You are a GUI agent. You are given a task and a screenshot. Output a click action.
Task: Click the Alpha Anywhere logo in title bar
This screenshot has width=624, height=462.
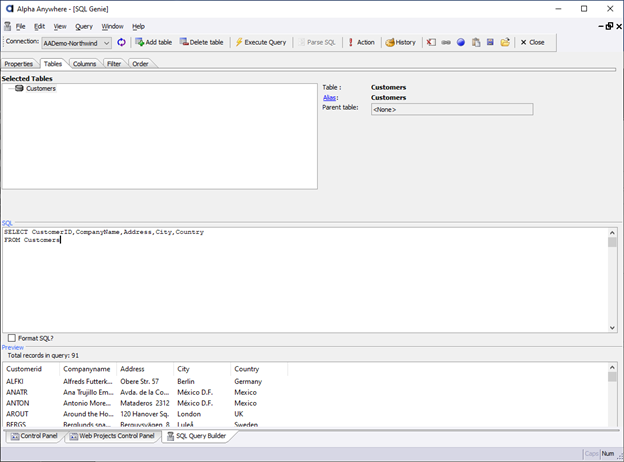(x=10, y=9)
